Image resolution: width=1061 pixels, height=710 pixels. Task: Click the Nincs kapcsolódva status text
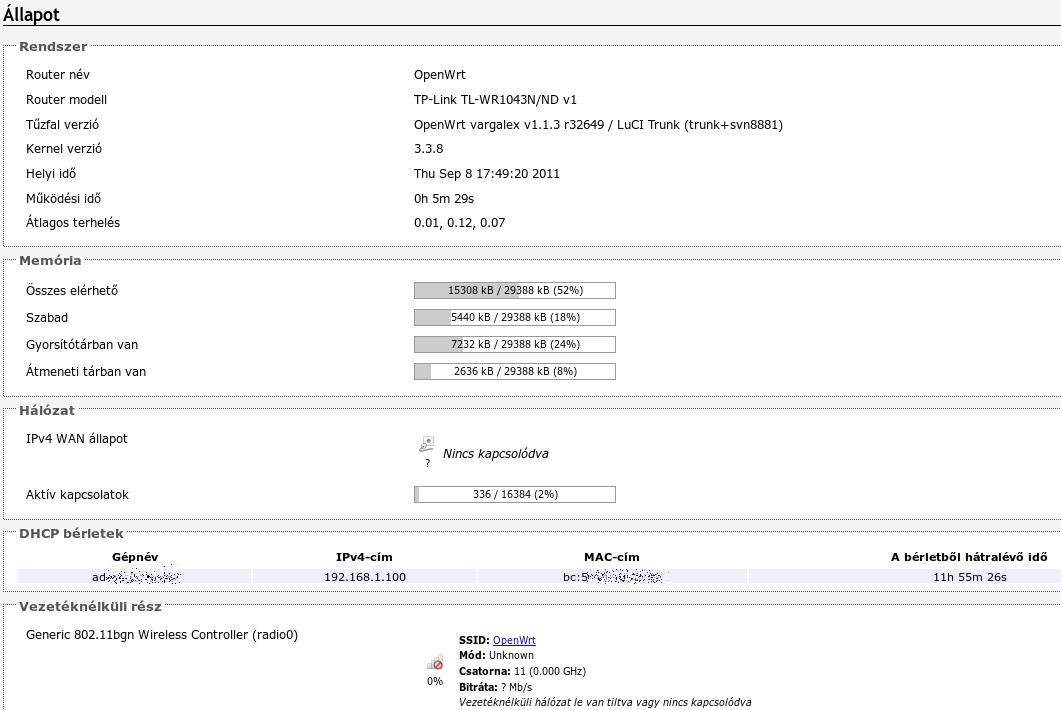tap(495, 454)
